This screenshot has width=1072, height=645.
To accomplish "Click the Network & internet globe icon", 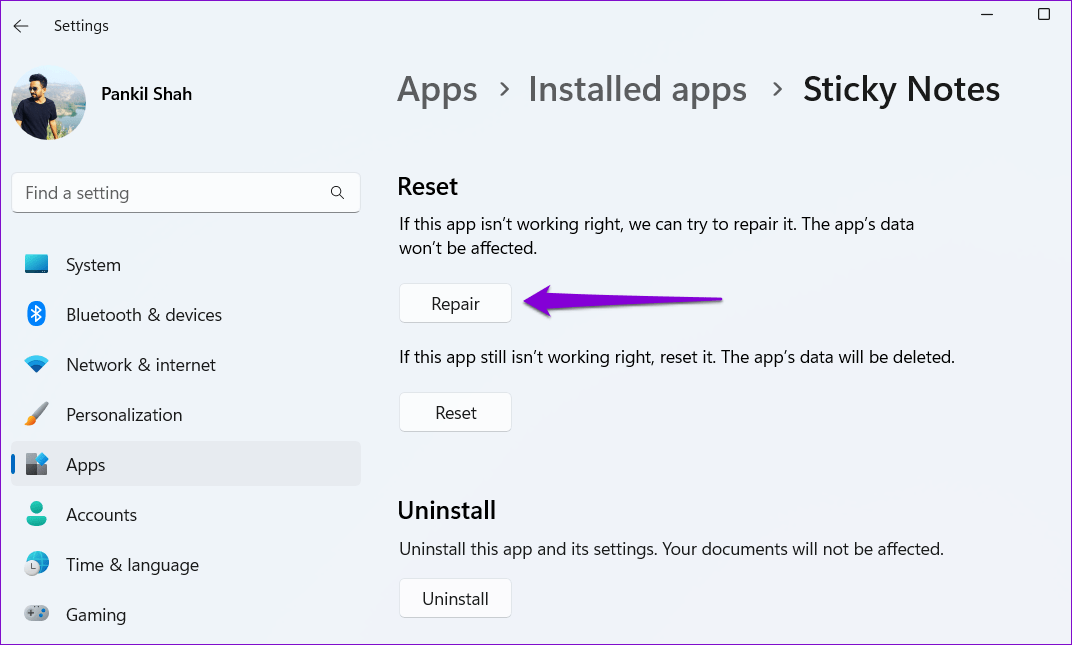I will point(36,364).
